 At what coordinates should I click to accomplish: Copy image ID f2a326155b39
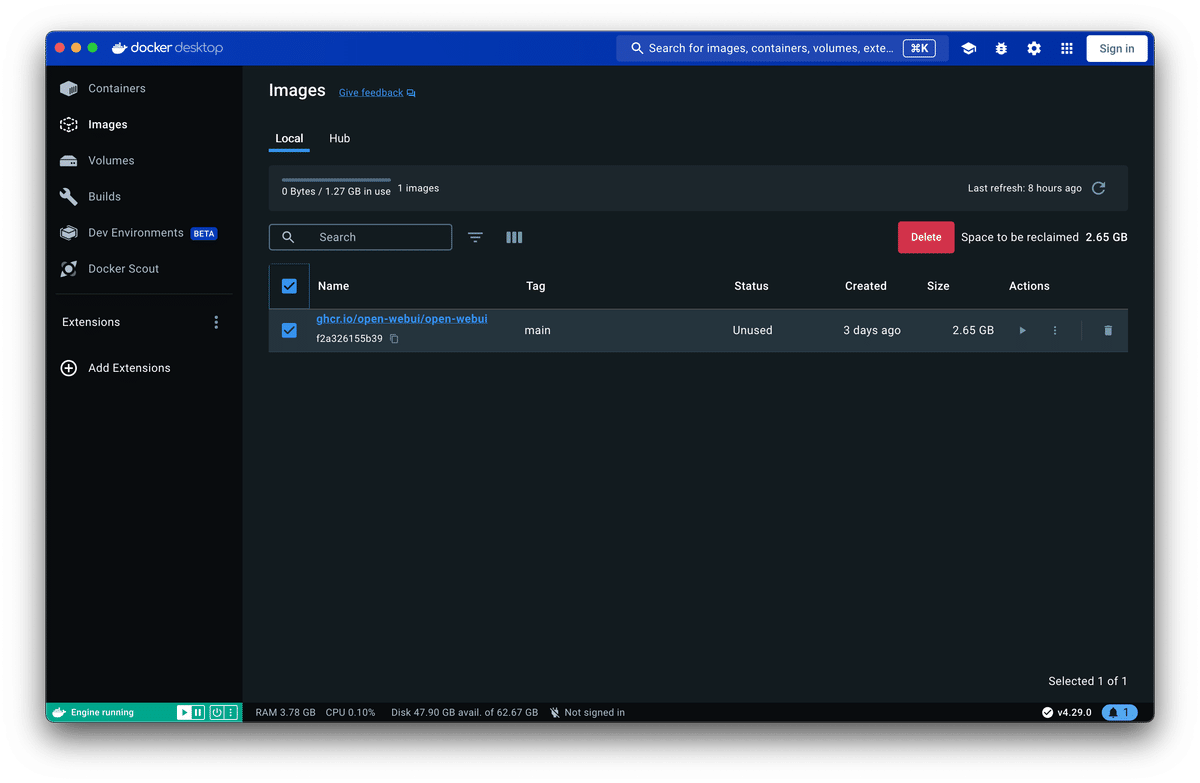coord(394,339)
